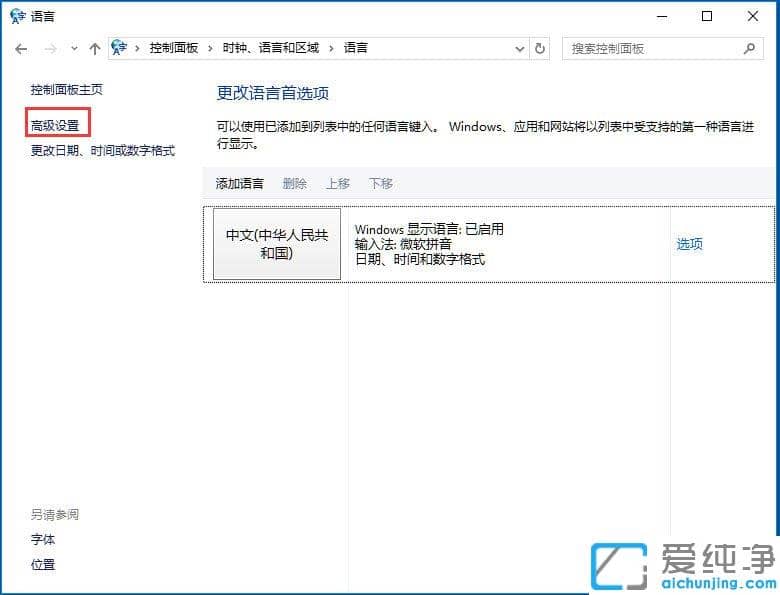
Task: Open the recent locations dropdown arrow
Action: click(73, 49)
